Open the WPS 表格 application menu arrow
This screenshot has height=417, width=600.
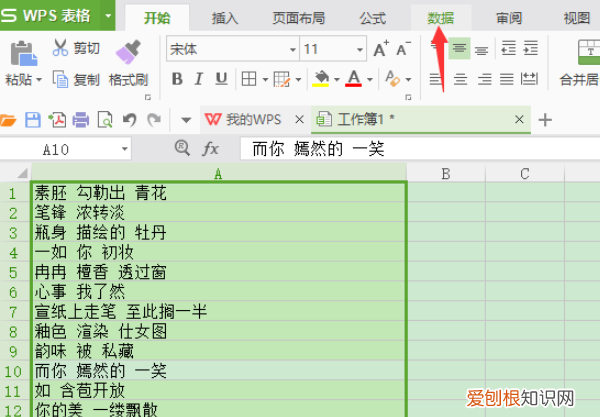coord(108,16)
